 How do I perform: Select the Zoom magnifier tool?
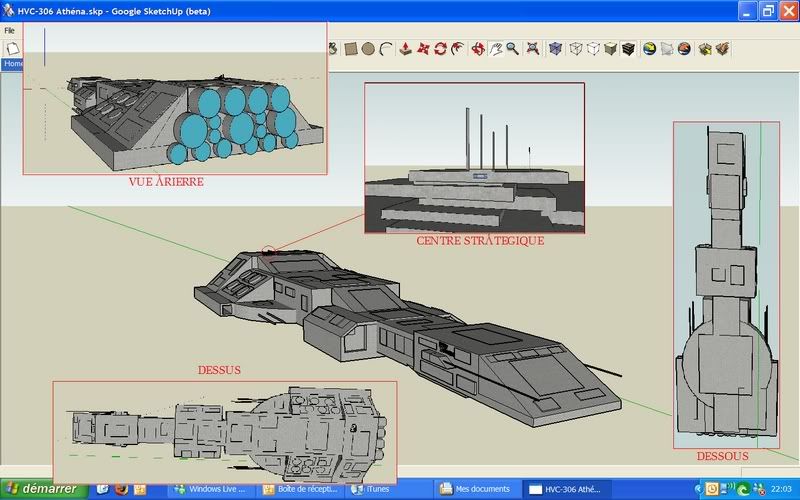coord(512,49)
